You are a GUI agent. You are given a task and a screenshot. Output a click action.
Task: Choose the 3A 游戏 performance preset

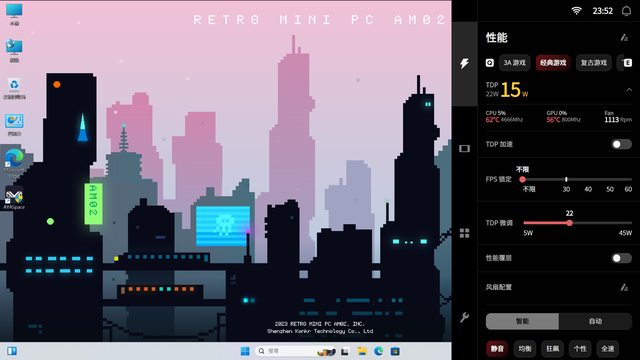[514, 63]
